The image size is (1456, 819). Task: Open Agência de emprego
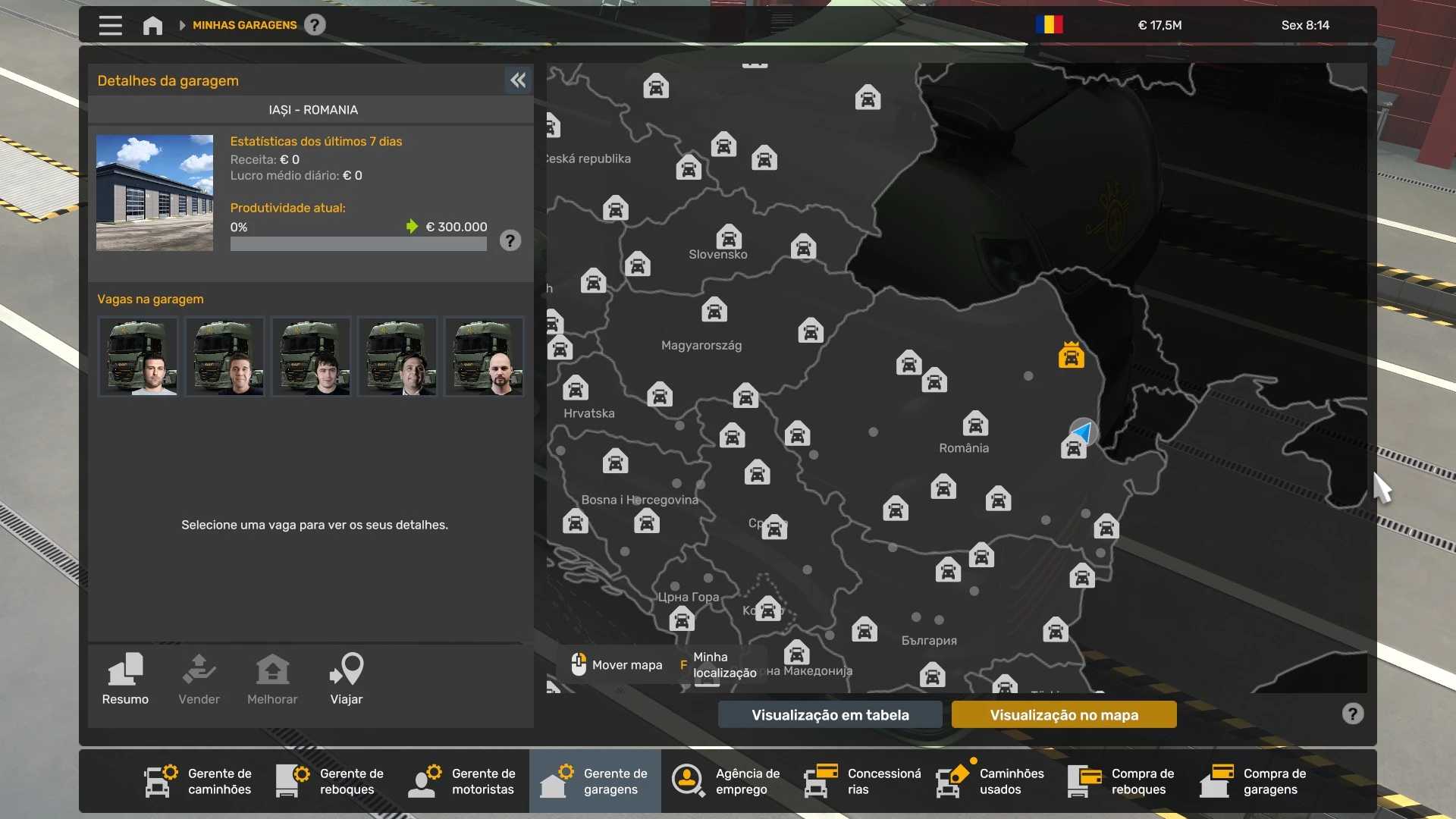pos(726,781)
